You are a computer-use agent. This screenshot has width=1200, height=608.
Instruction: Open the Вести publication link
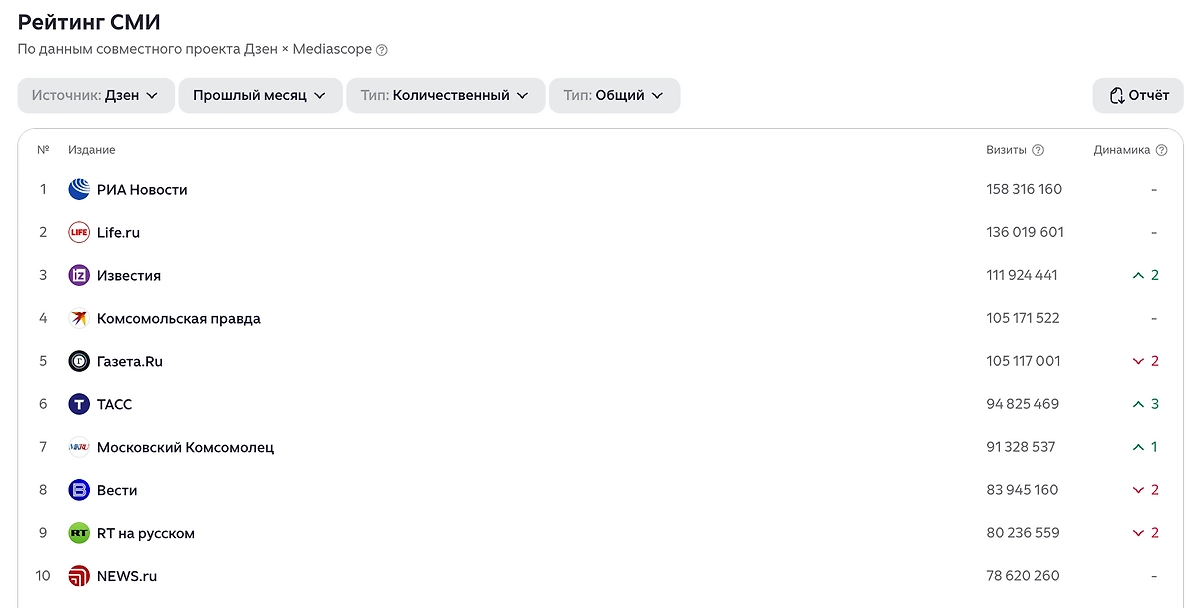coord(117,490)
